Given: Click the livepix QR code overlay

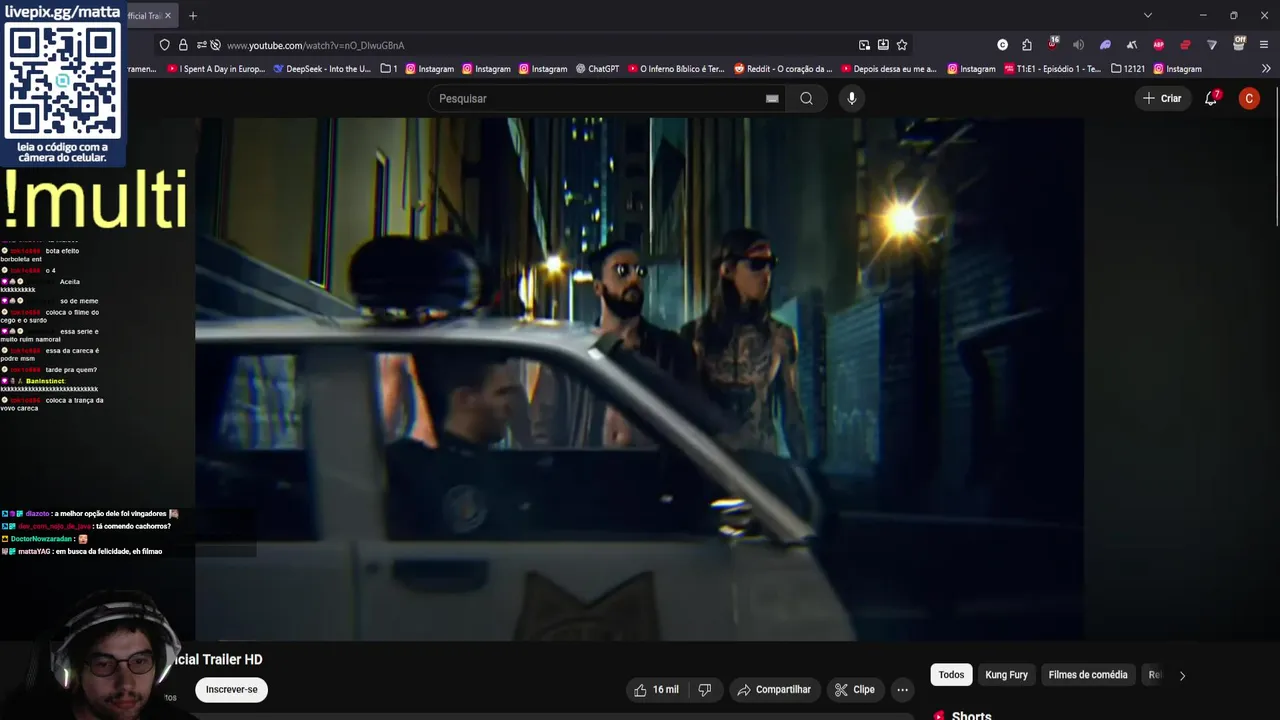Looking at the screenshot, I should tap(63, 80).
